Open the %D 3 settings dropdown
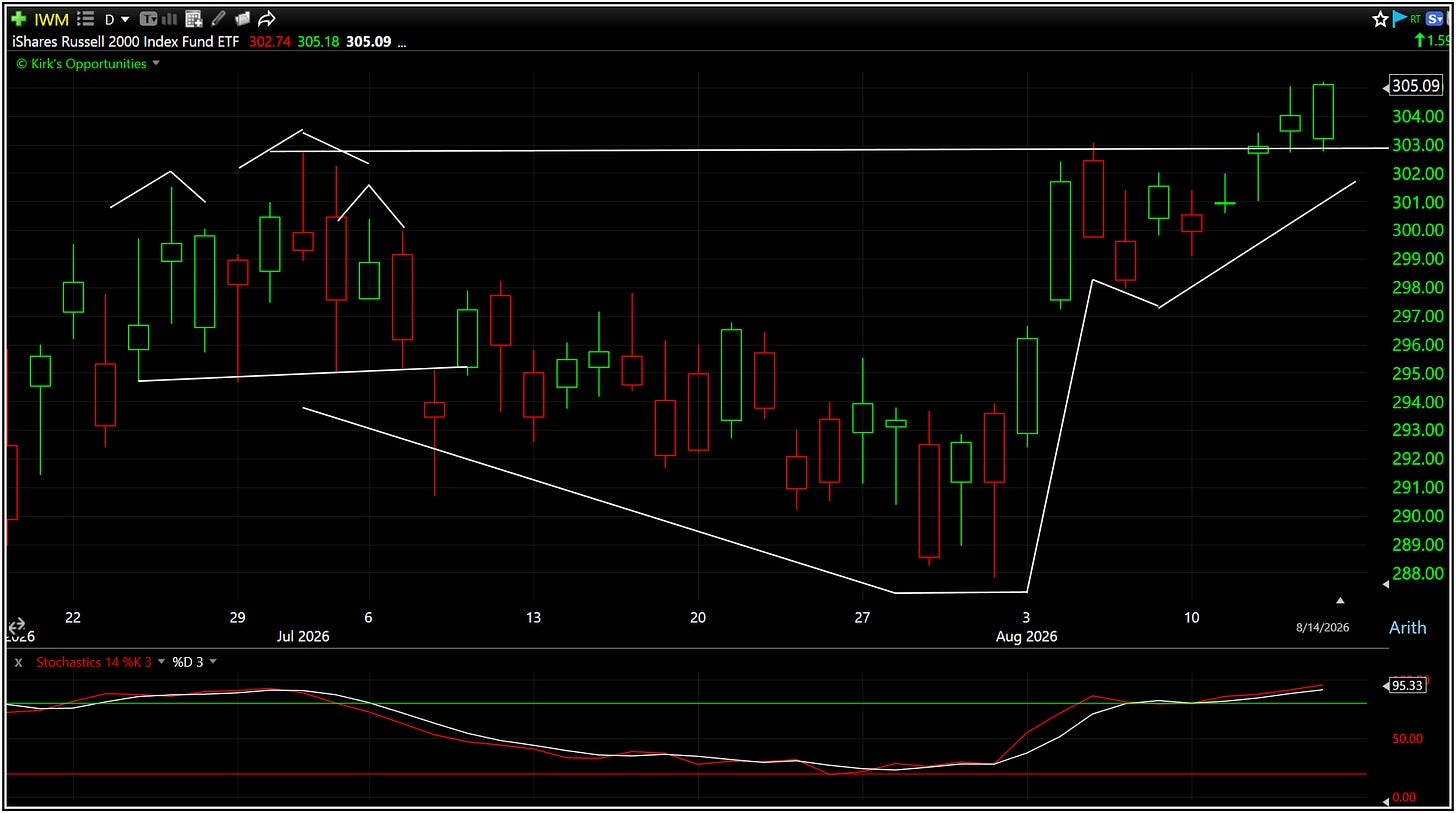 click(212, 662)
